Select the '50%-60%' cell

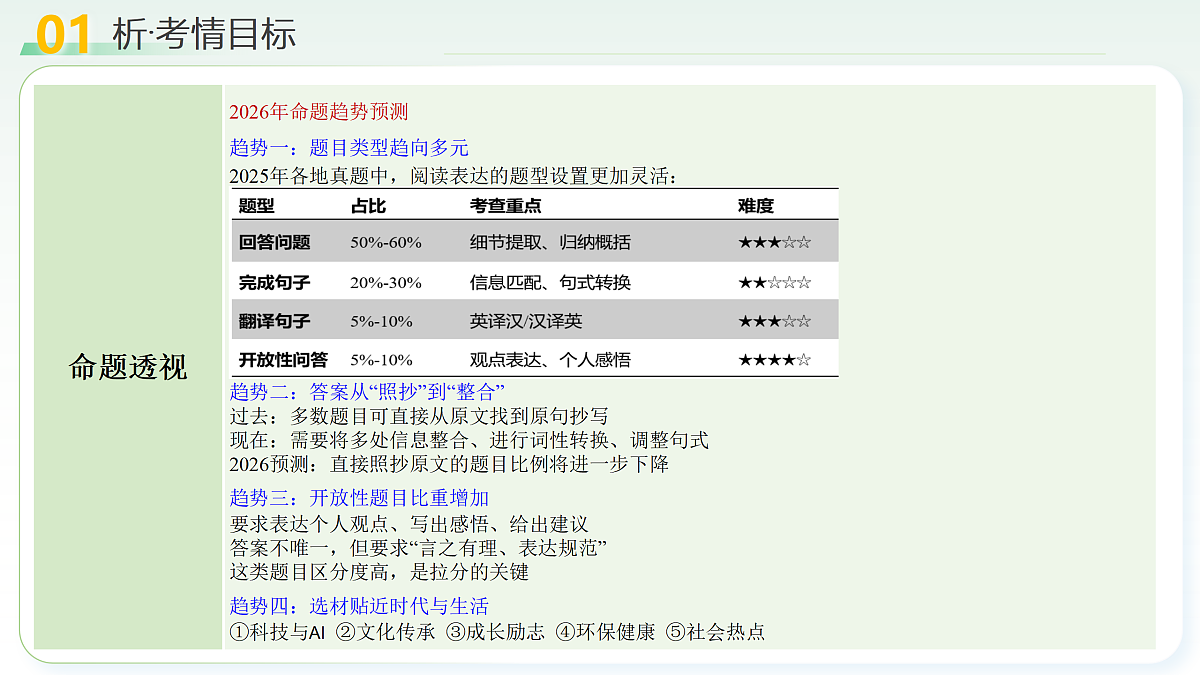pyautogui.click(x=386, y=242)
